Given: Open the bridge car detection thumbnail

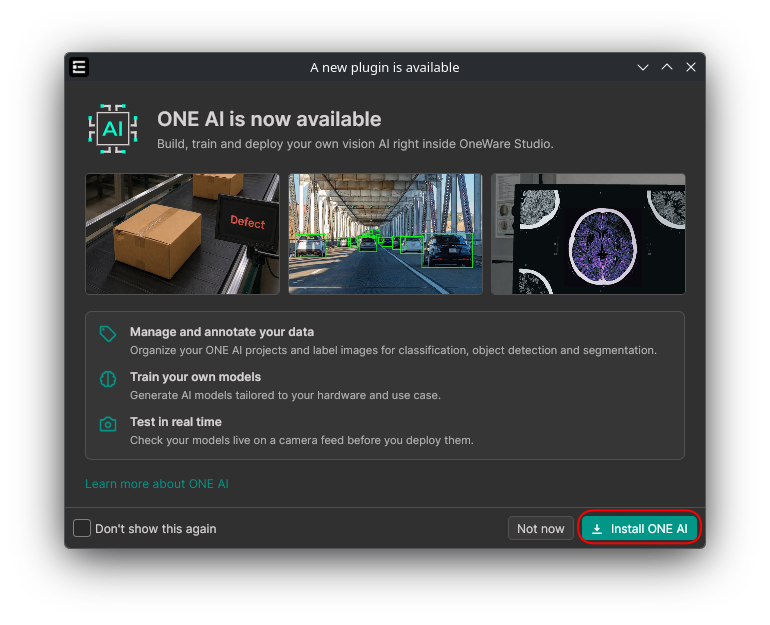Looking at the screenshot, I should click(x=385, y=234).
